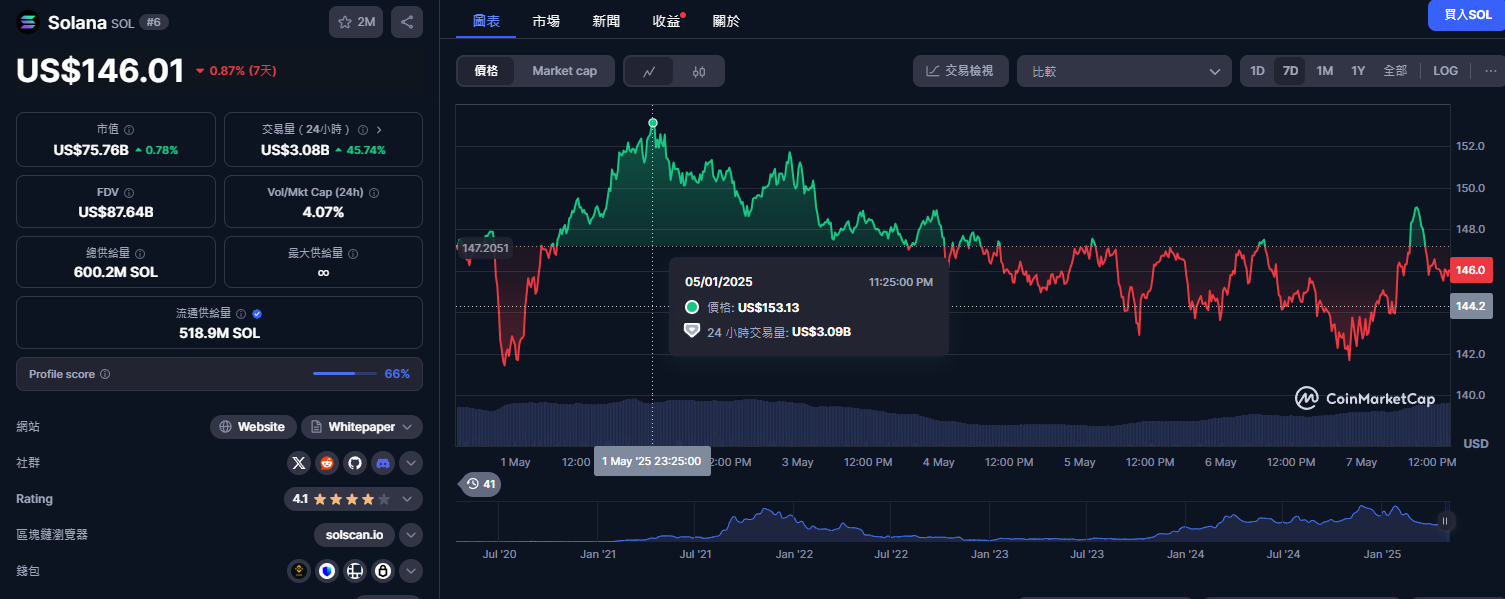Viewport: 1505px width, 599px height.
Task: Click the 147.2051 opening price label
Action: pyautogui.click(x=485, y=247)
